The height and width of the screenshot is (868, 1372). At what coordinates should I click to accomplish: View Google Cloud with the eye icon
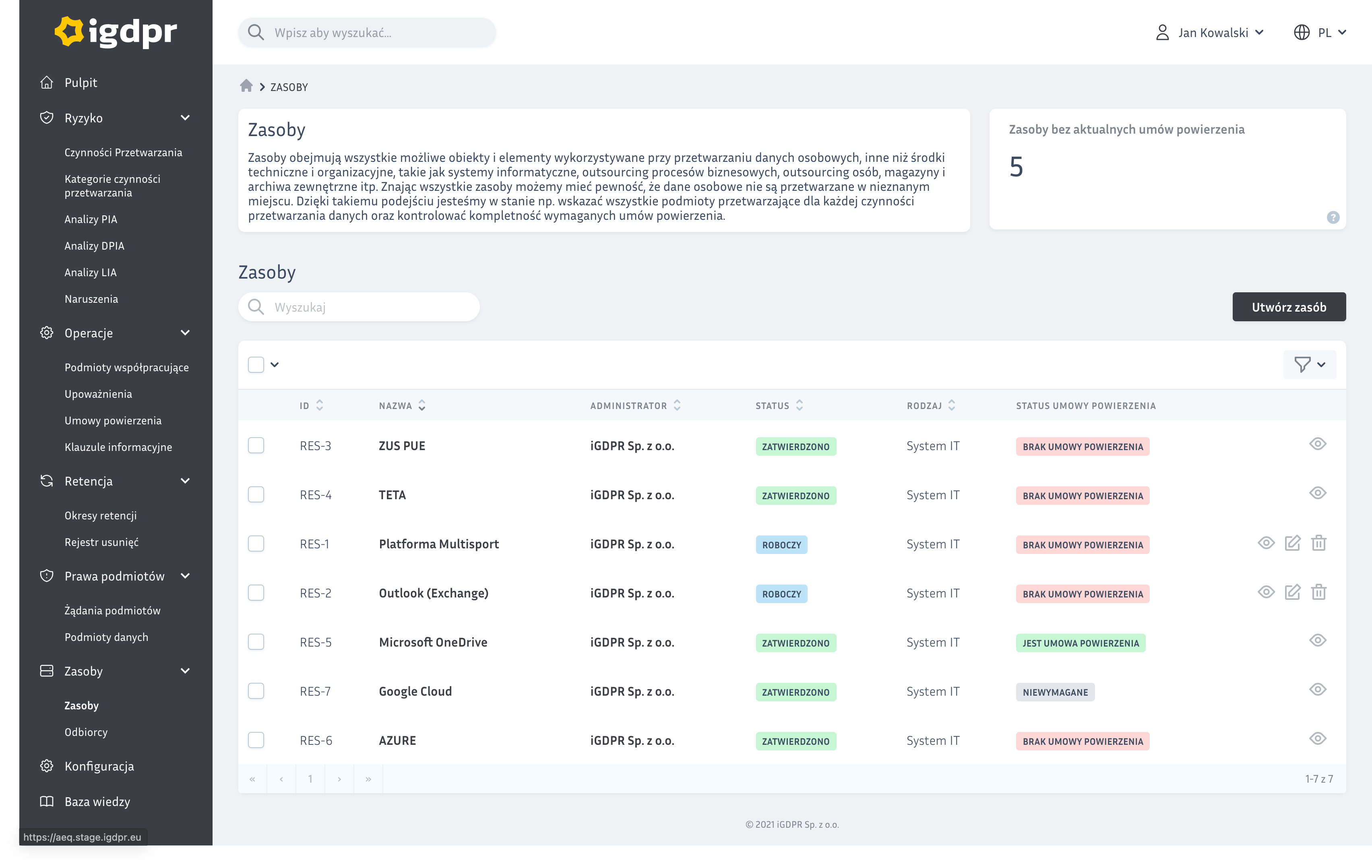click(x=1317, y=690)
